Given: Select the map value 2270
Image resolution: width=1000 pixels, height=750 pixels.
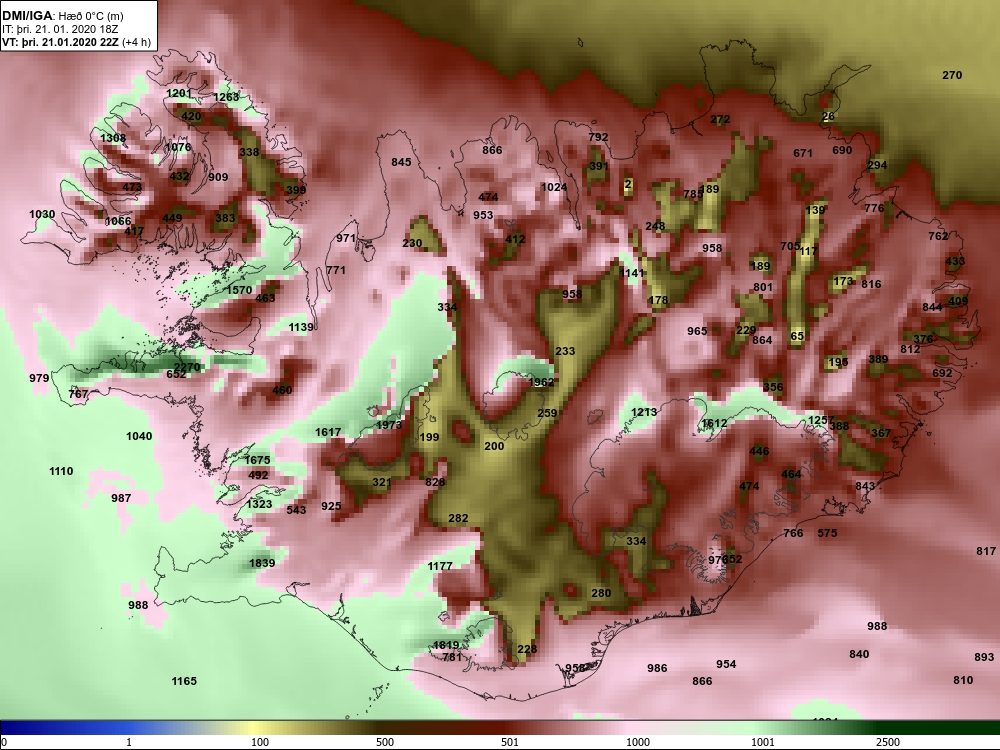Looking at the screenshot, I should [x=187, y=367].
